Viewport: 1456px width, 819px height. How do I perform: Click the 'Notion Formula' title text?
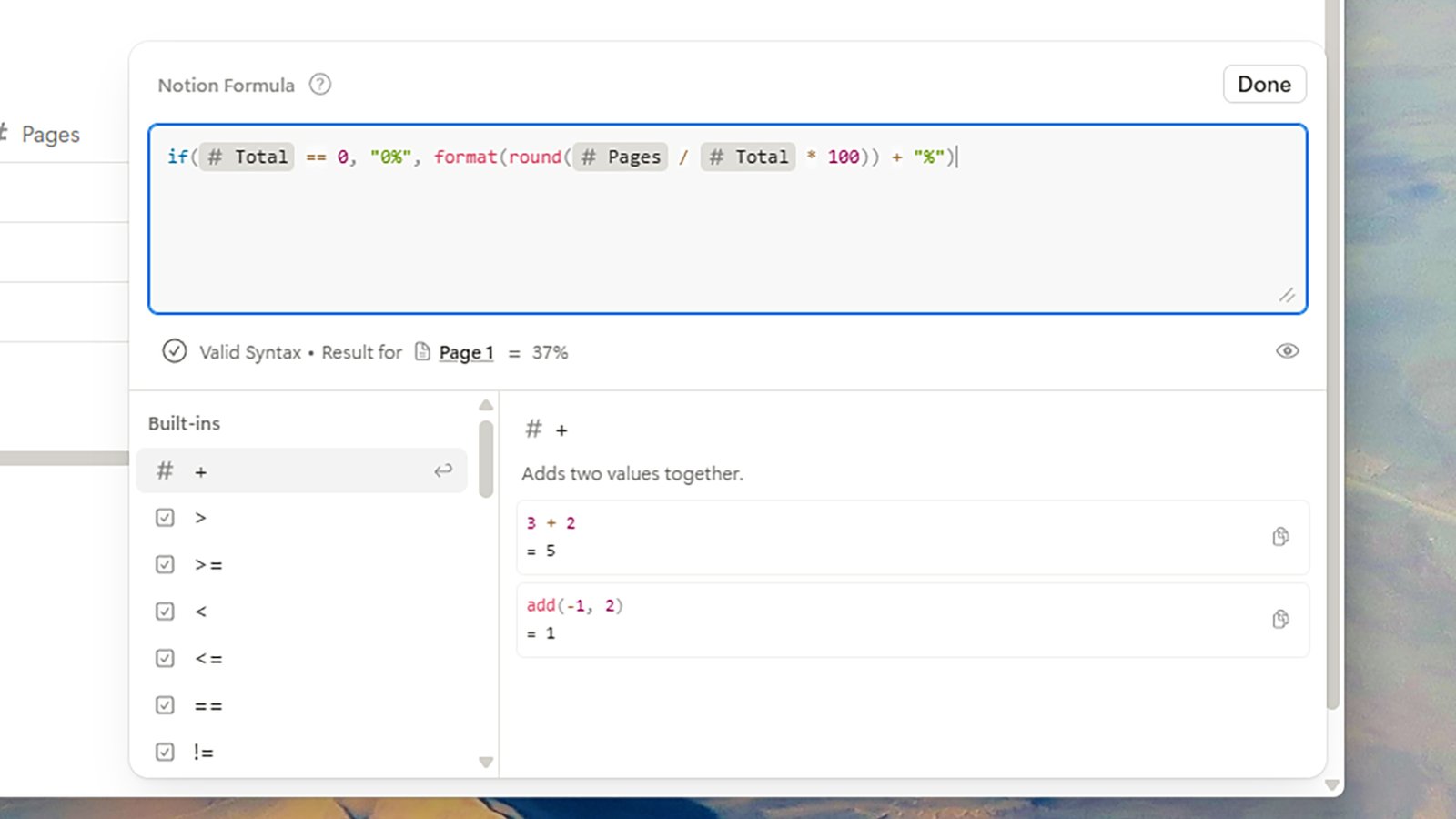coord(226,86)
